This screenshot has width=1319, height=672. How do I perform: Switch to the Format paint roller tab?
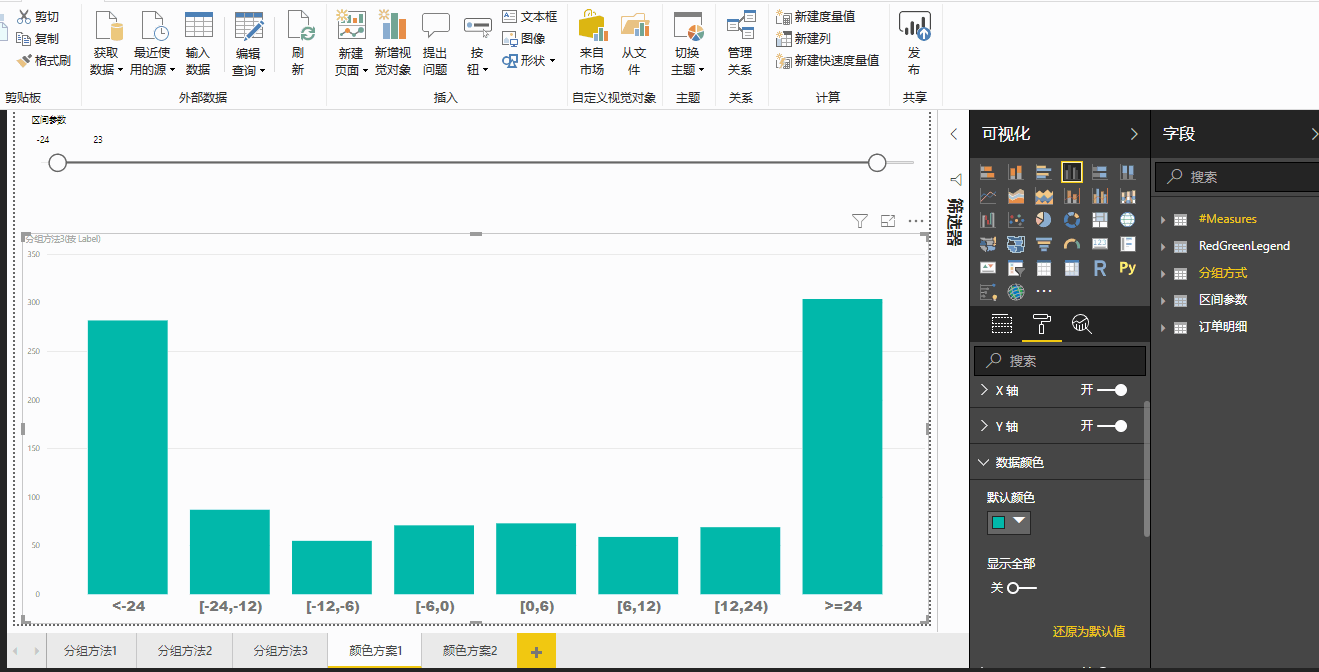click(x=1041, y=323)
